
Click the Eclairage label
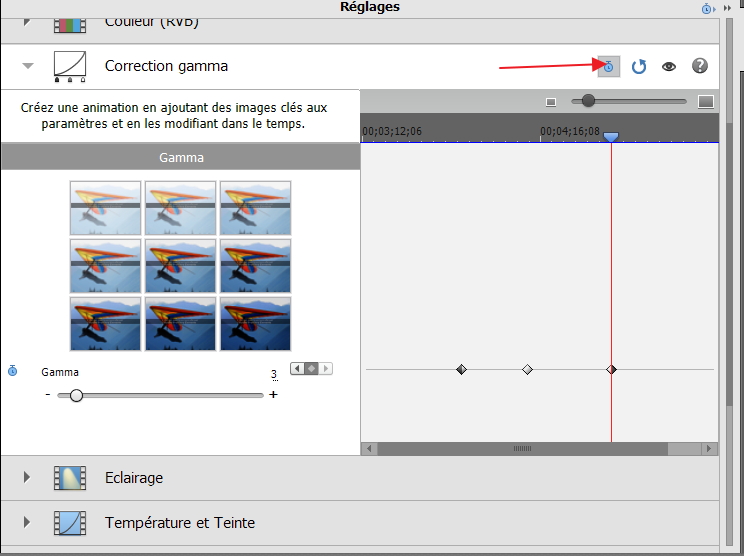click(x=134, y=478)
